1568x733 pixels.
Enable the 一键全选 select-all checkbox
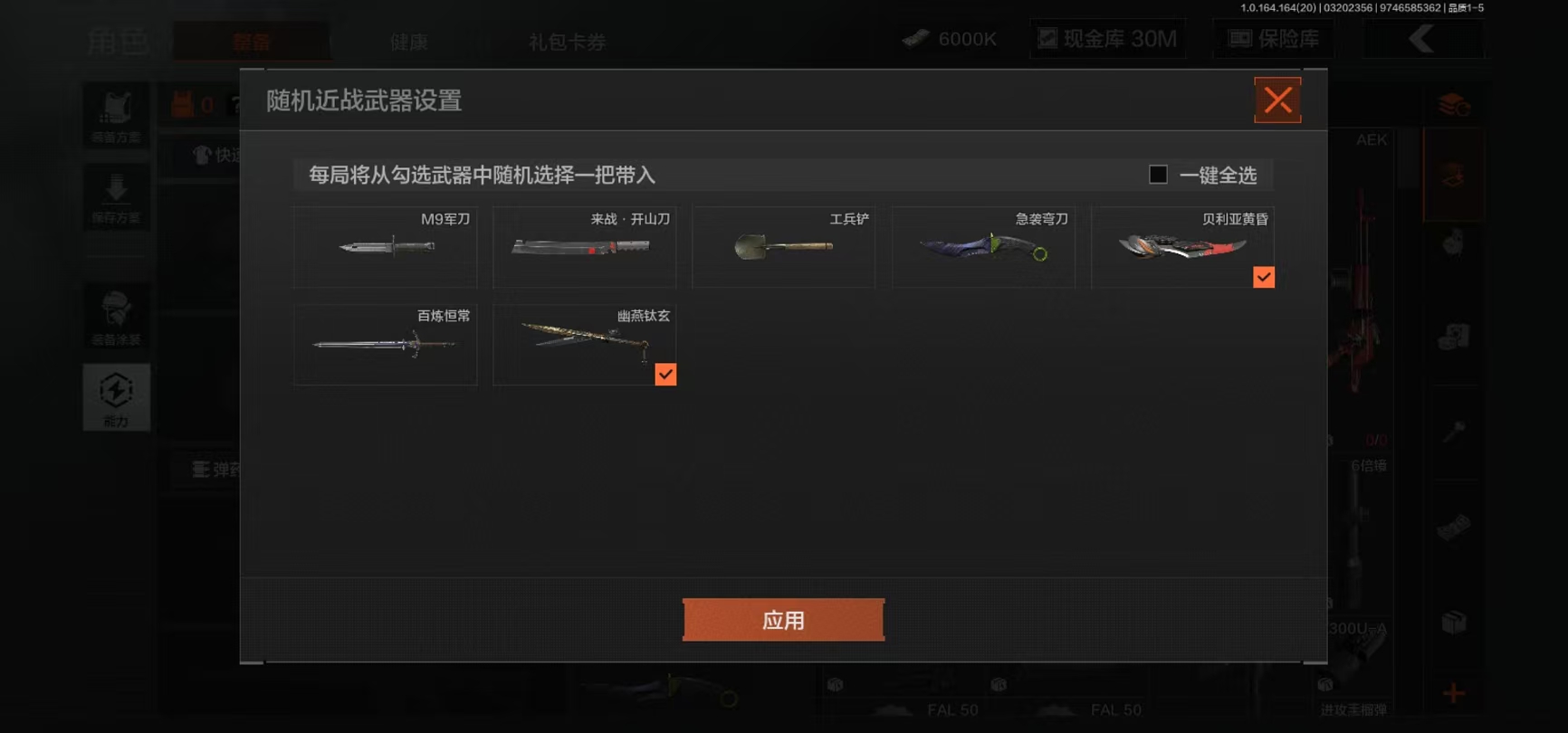pyautogui.click(x=1158, y=175)
